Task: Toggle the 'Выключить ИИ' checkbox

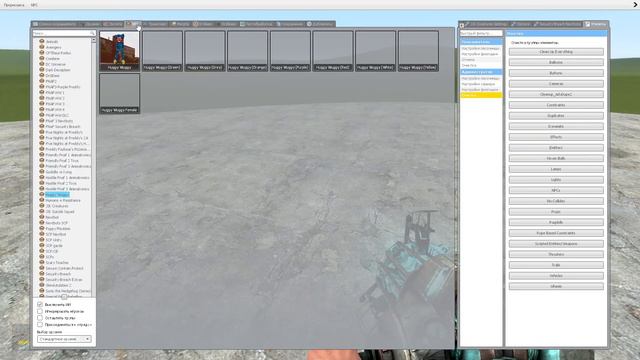Action: point(40,304)
